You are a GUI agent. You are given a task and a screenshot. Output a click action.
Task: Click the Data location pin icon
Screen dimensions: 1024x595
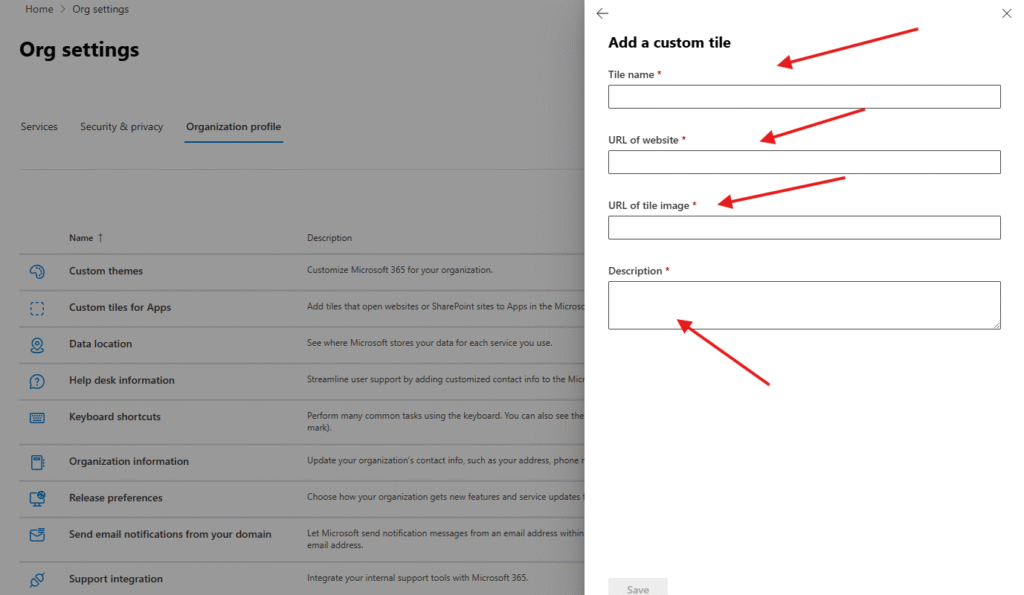pyautogui.click(x=37, y=344)
